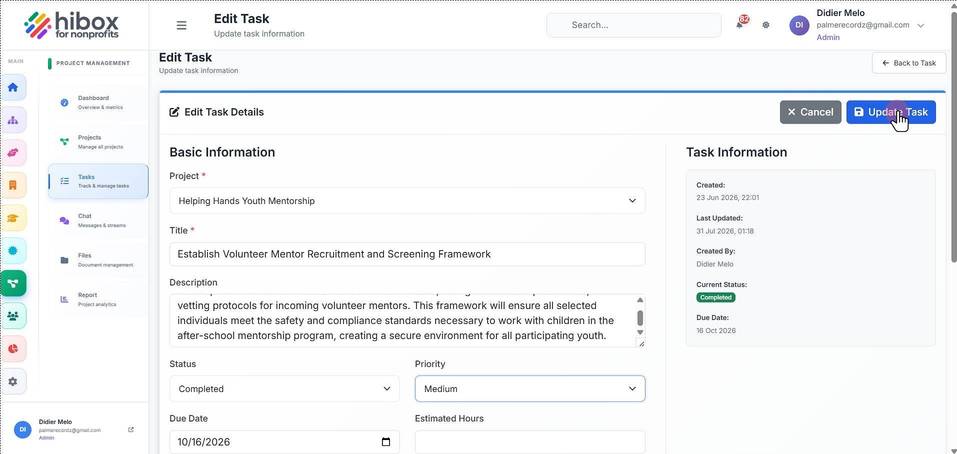Click the logout icon in the bottom-left profile
957x454 pixels.
click(x=131, y=430)
